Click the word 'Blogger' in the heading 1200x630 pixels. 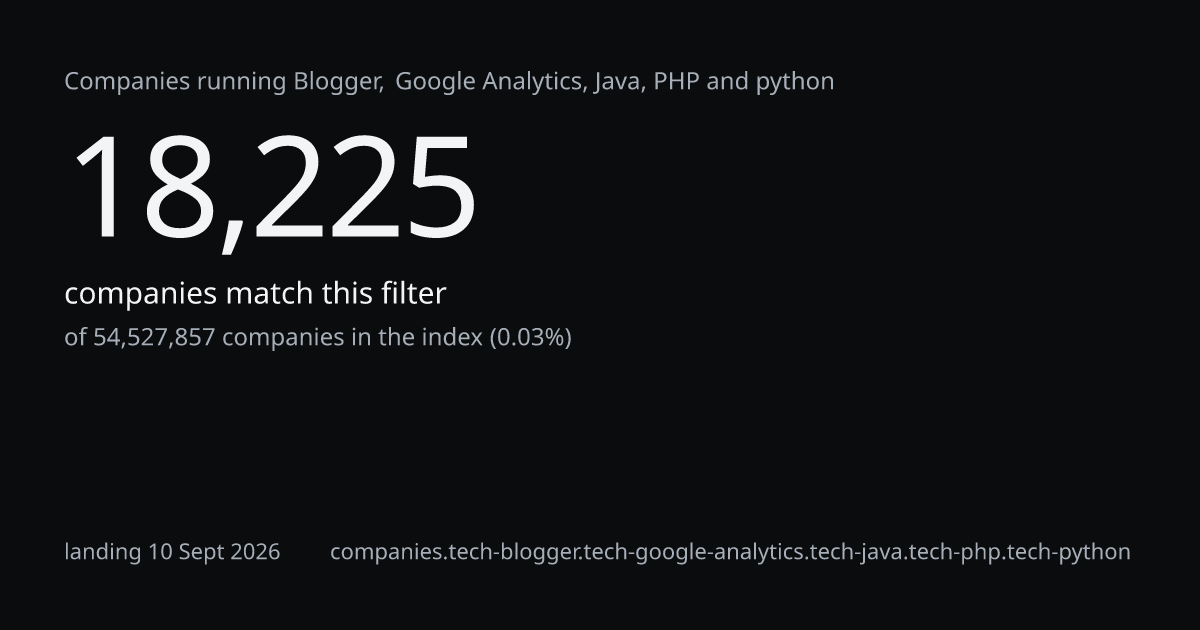coord(337,82)
